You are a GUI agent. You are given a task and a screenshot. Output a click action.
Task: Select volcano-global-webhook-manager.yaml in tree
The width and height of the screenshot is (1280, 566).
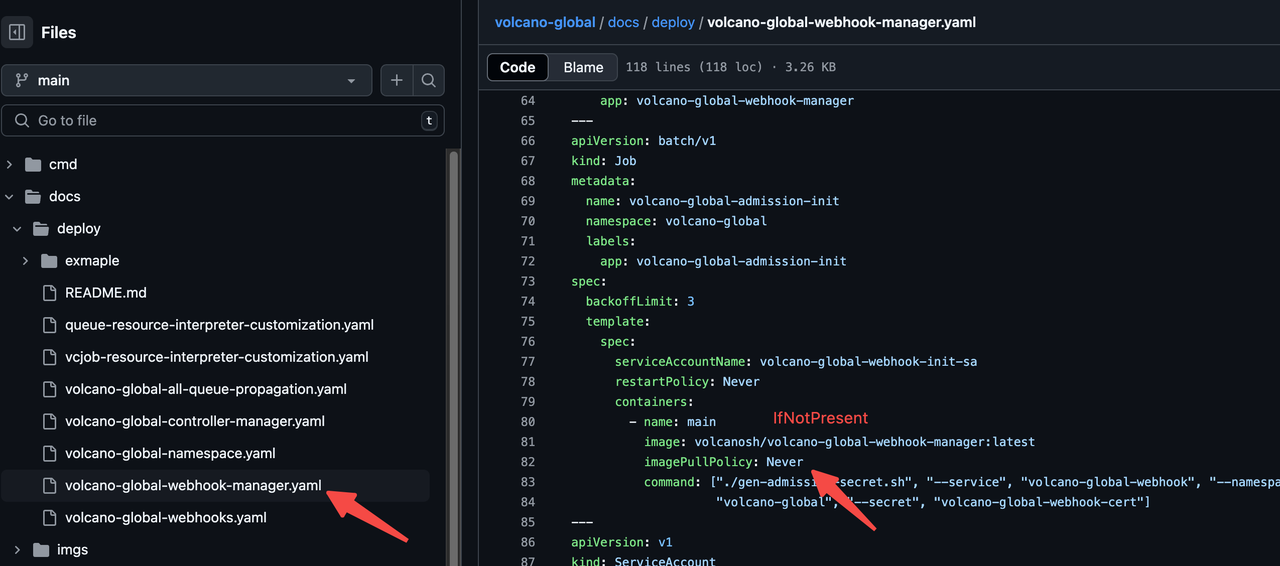[x=193, y=485]
